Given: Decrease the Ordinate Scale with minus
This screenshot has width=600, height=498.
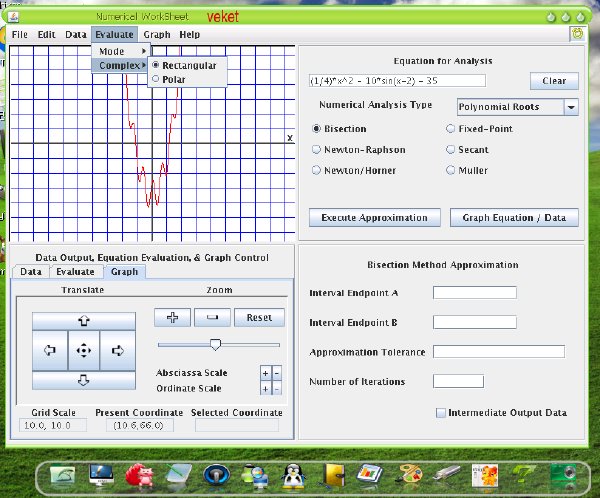Looking at the screenshot, I should pyautogui.click(x=277, y=389).
